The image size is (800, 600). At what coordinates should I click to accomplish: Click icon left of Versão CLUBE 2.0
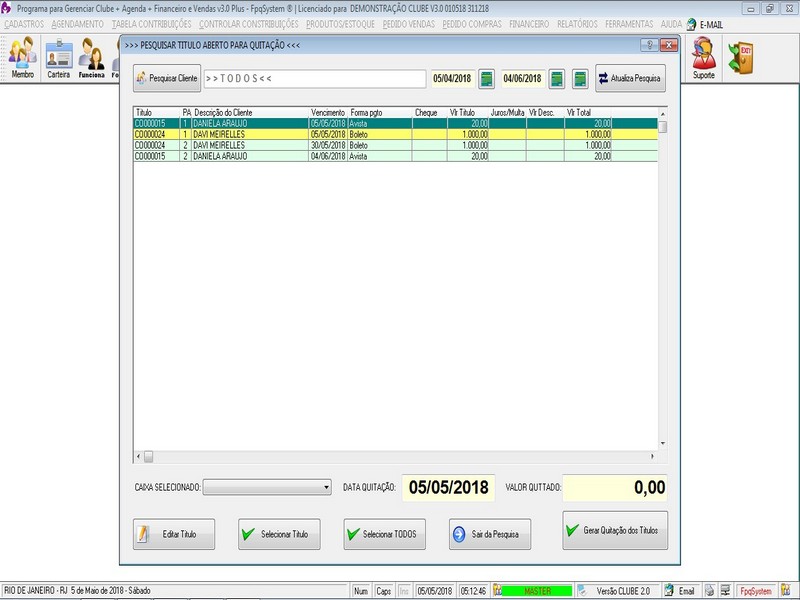tap(582, 591)
